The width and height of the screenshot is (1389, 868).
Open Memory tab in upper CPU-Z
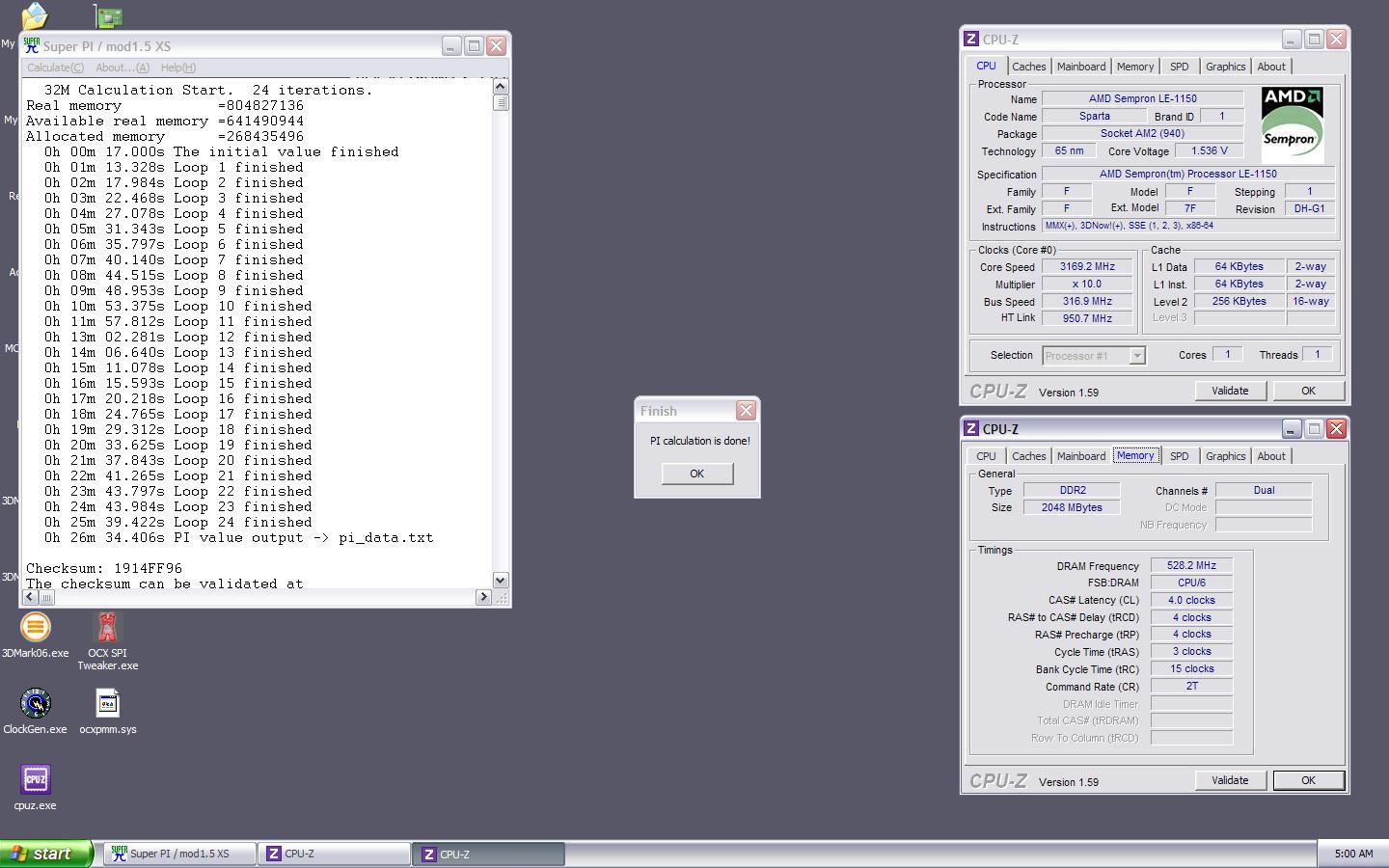click(x=1135, y=67)
